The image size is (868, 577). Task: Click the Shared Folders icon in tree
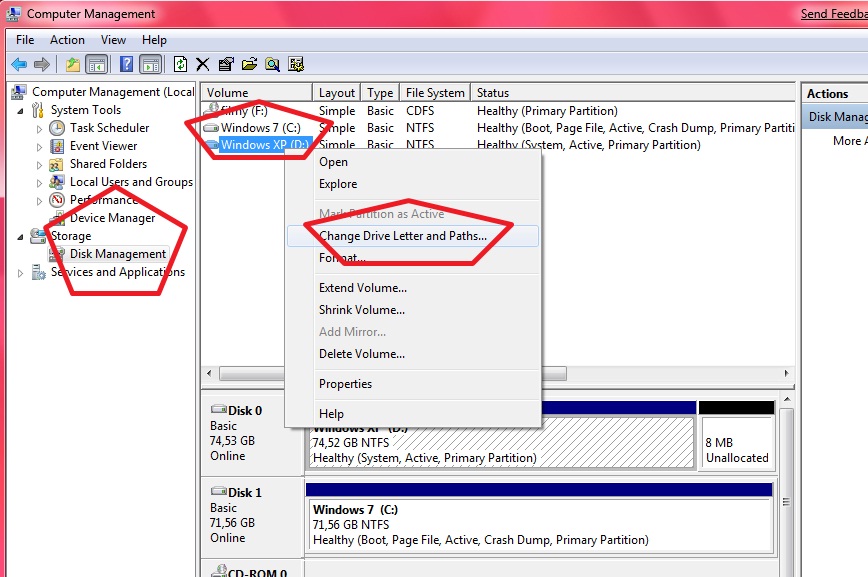click(56, 164)
